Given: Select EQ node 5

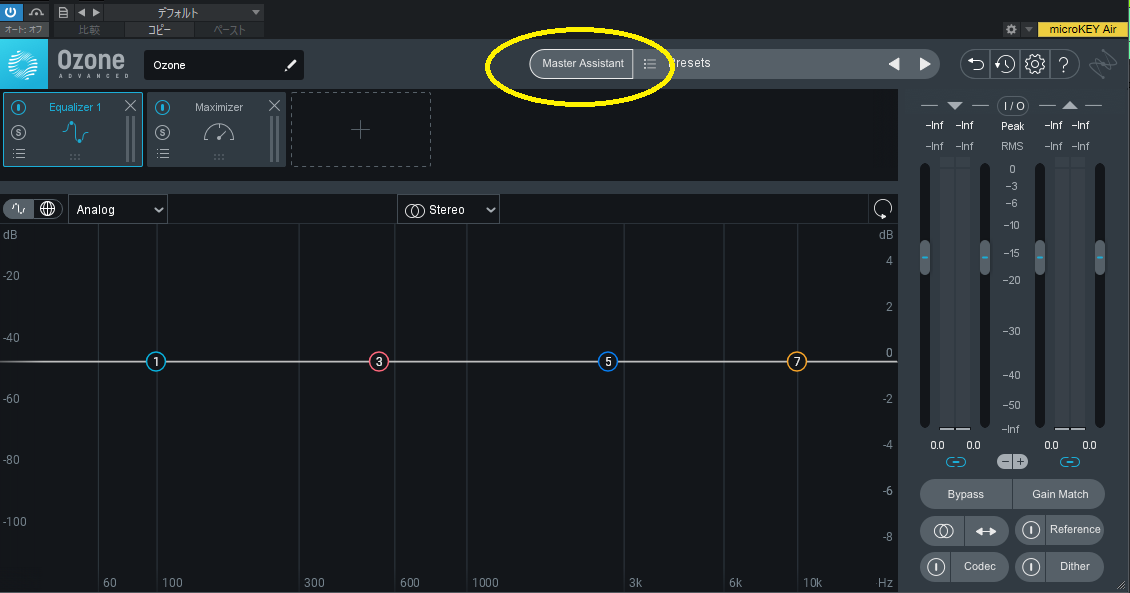Looking at the screenshot, I should (x=608, y=362).
